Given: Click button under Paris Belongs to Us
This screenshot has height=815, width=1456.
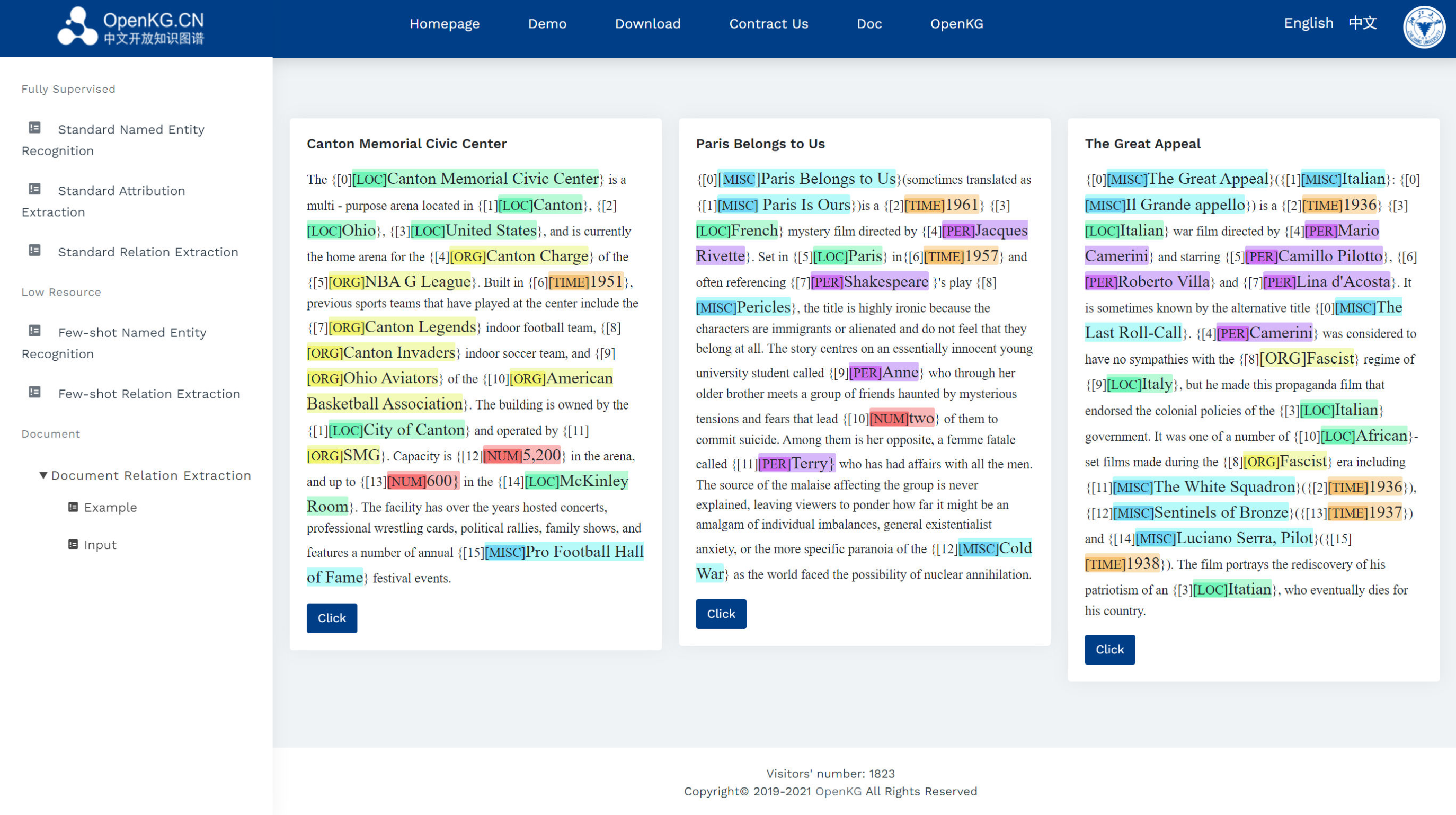Looking at the screenshot, I should point(721,614).
